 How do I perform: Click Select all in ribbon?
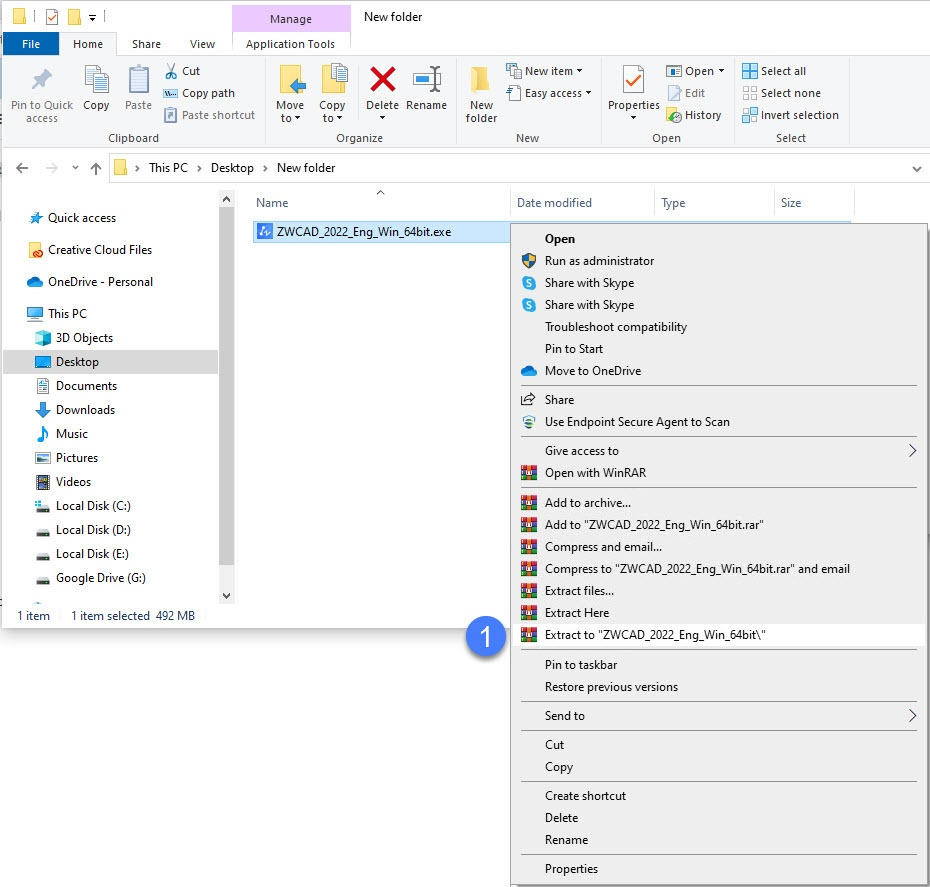(774, 71)
